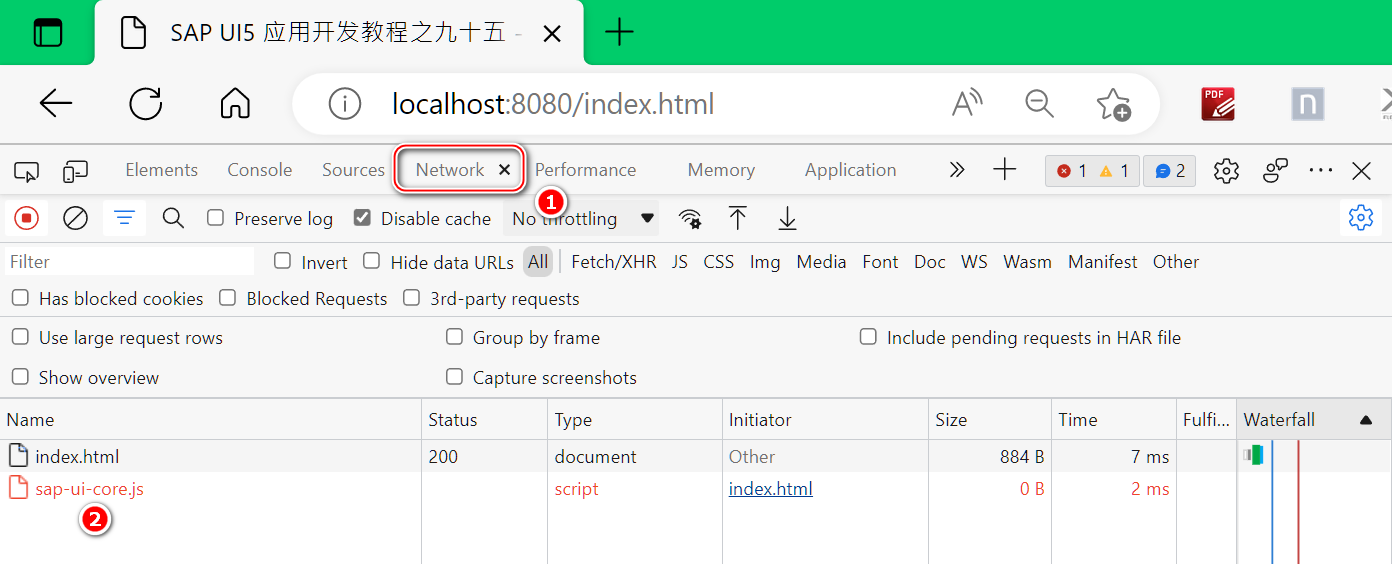The height and width of the screenshot is (564, 1392).
Task: Reload the page with refresh icon
Action: click(x=146, y=103)
